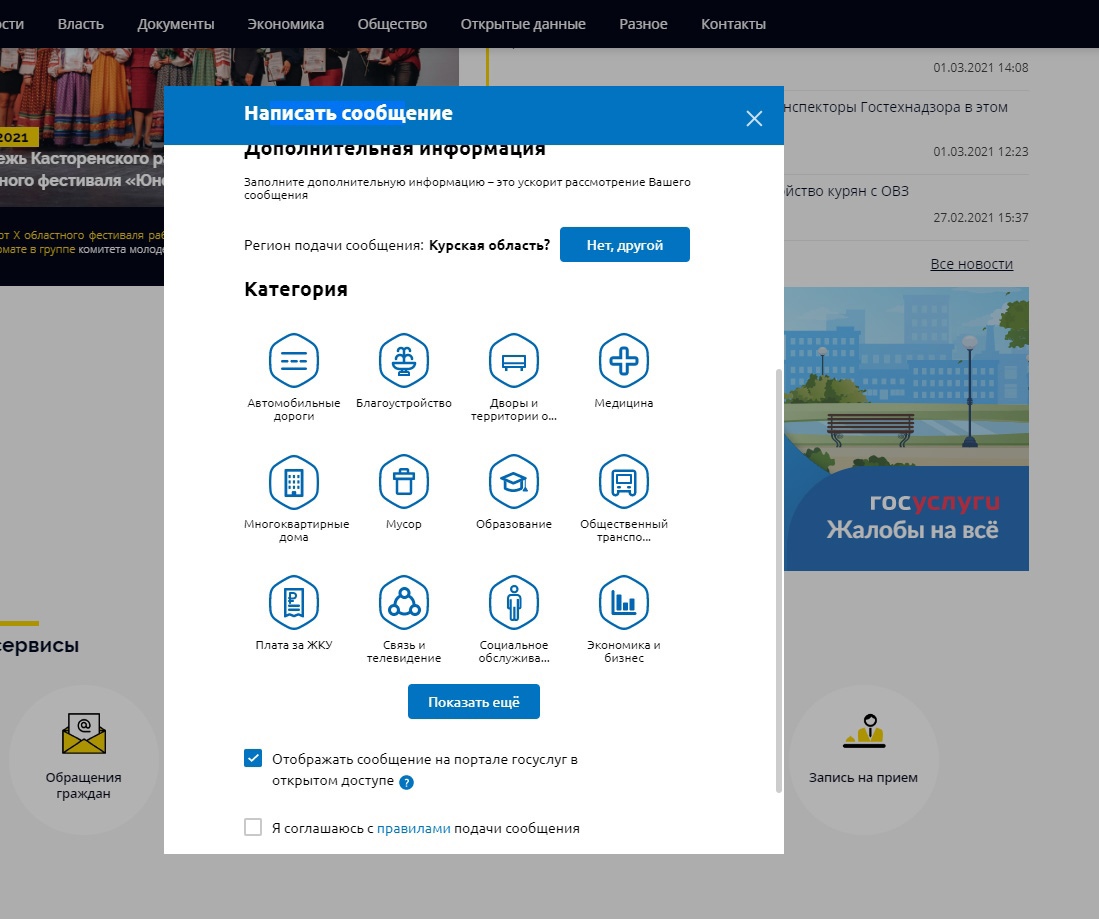This screenshot has height=919, width=1099.
Task: Select the Связь и телевидение icon
Action: click(403, 603)
